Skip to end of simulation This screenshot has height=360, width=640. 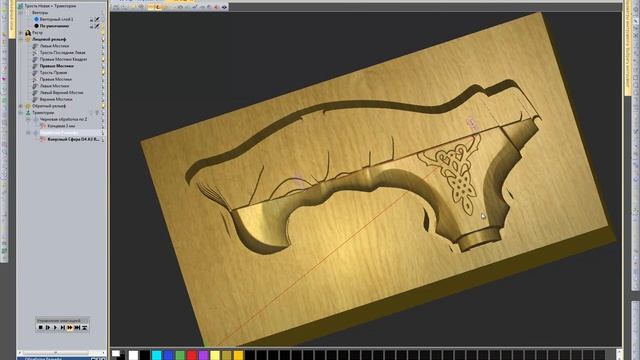pos(77,327)
